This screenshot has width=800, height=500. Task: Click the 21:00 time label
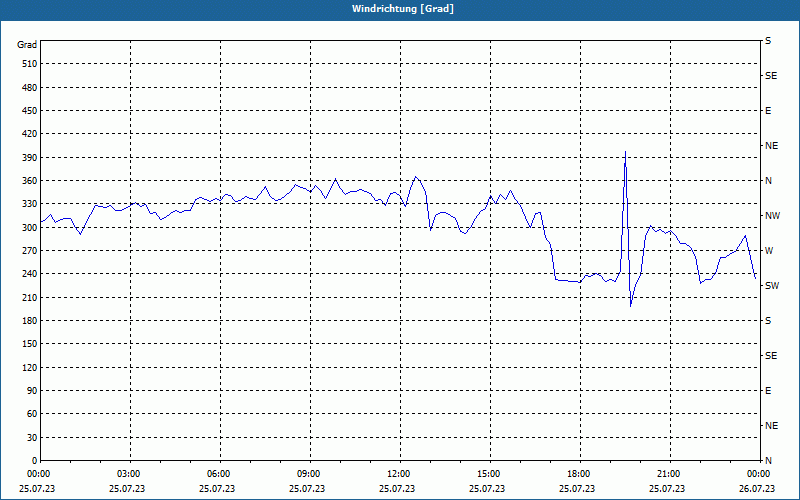[670, 474]
